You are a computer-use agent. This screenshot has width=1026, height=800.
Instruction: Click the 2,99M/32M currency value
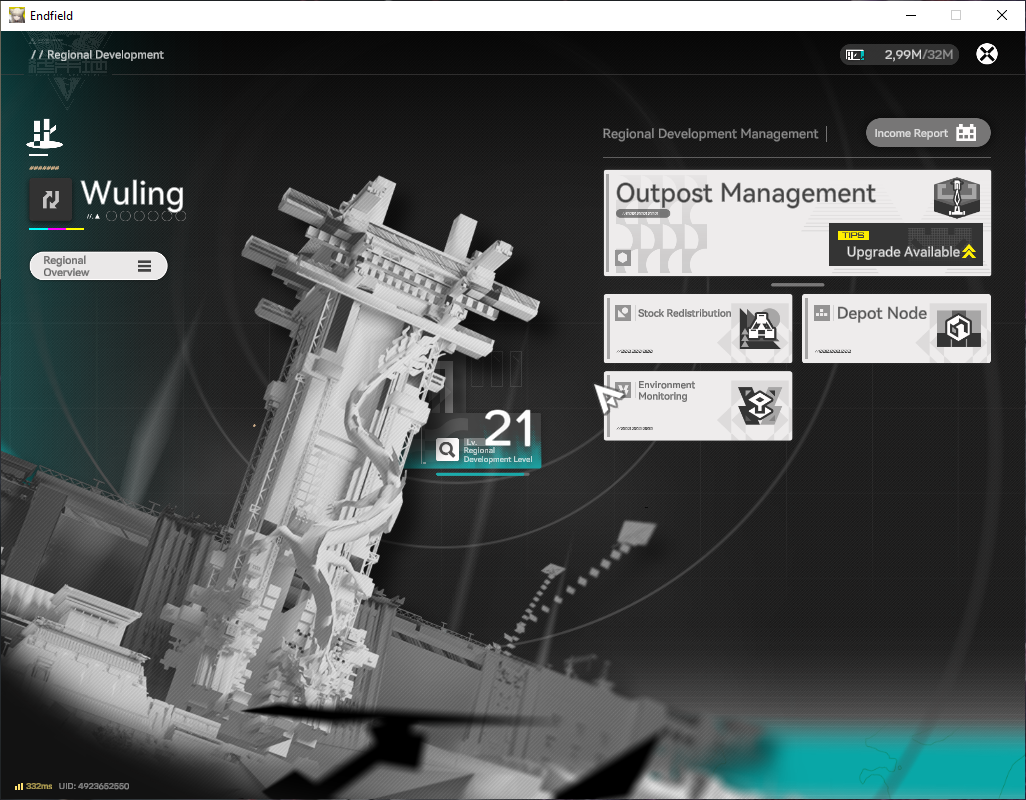918,54
